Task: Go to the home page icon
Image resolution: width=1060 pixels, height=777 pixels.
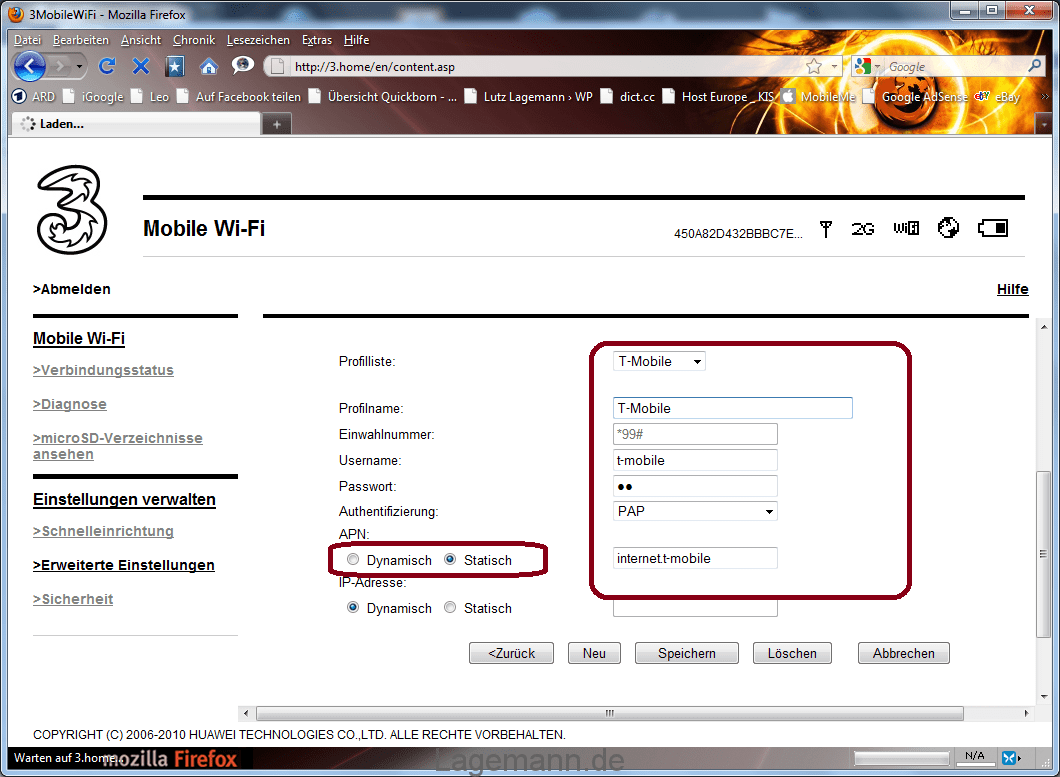Action: click(208, 66)
